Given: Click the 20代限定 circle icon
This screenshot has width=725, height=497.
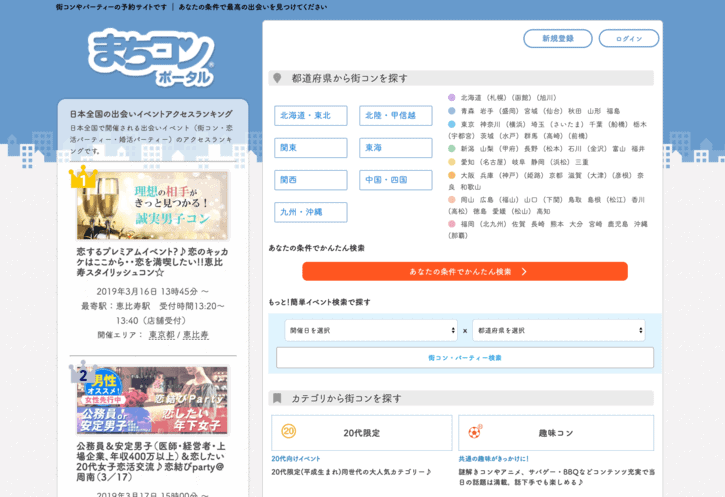Looking at the screenshot, I should pos(289,432).
